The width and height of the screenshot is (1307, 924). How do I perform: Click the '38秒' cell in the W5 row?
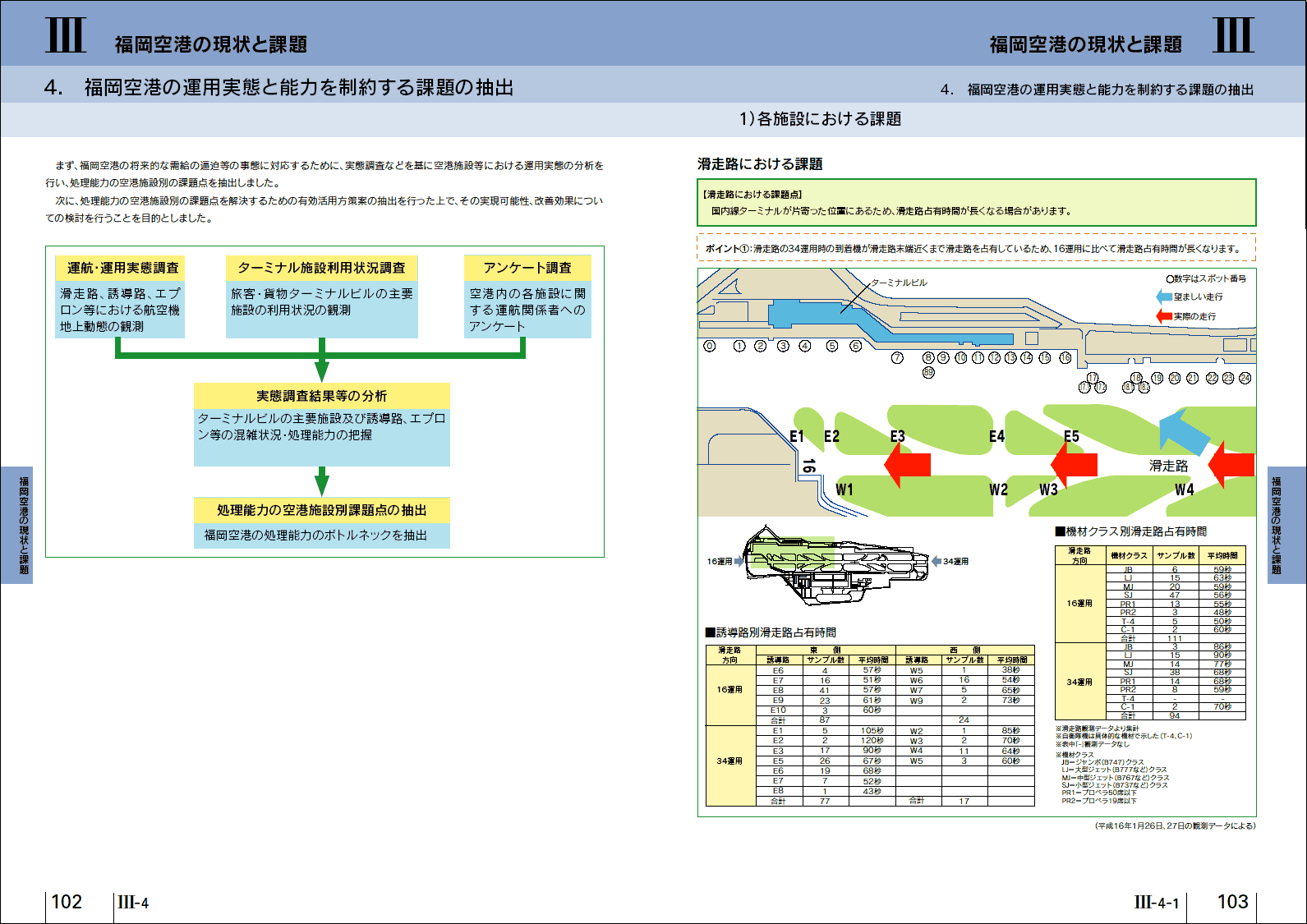point(1010,670)
